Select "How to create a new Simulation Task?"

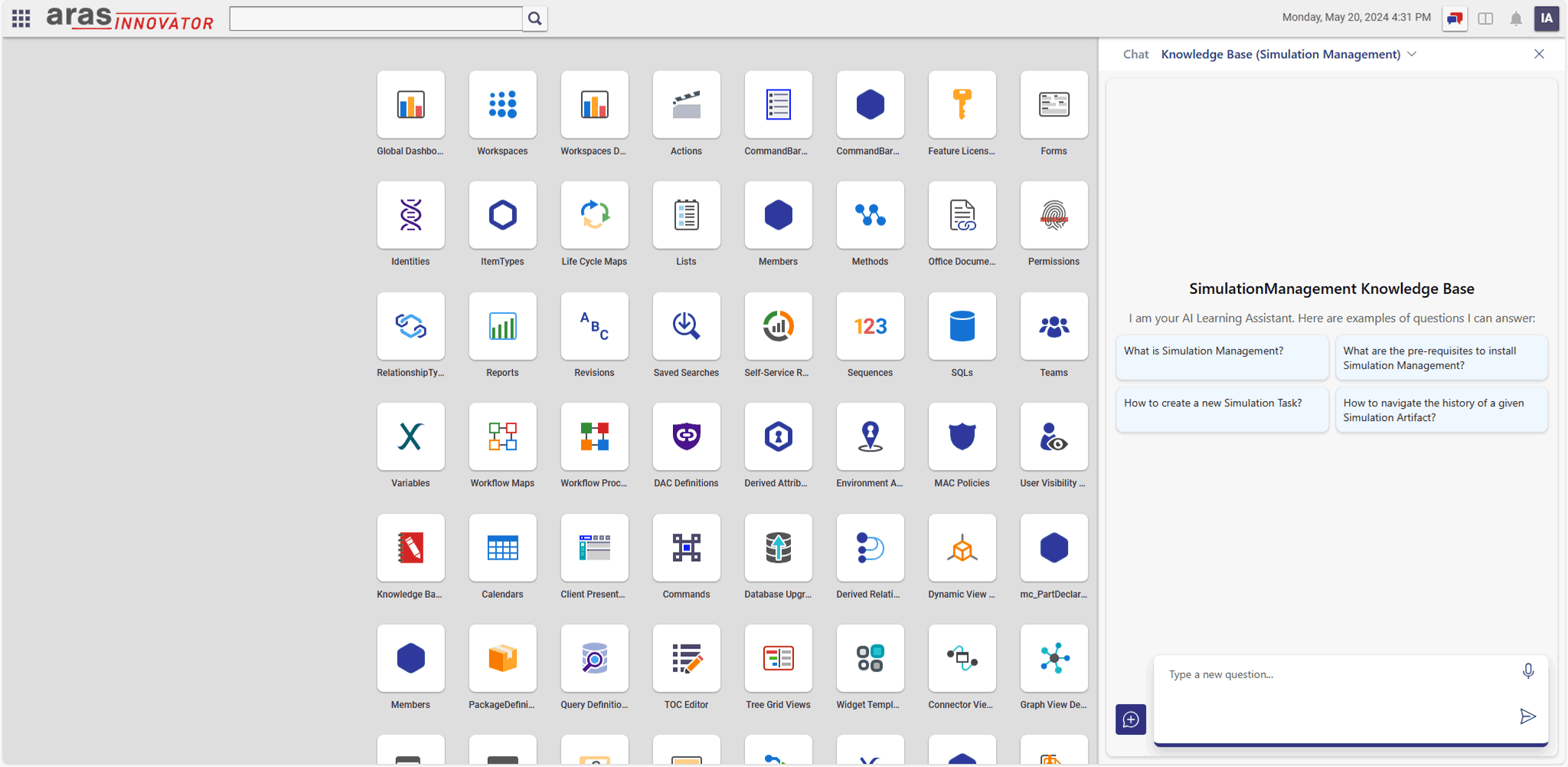point(1222,410)
